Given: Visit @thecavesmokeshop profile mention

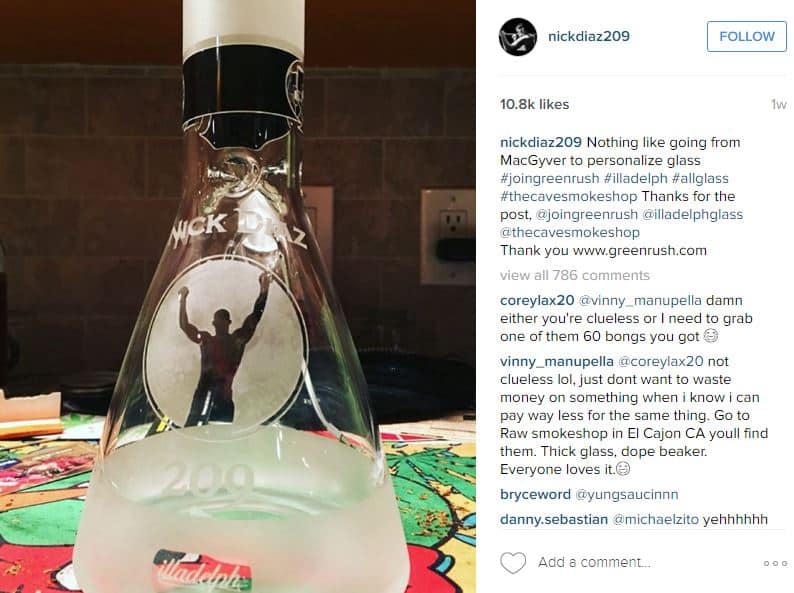Looking at the screenshot, I should click(x=570, y=232).
